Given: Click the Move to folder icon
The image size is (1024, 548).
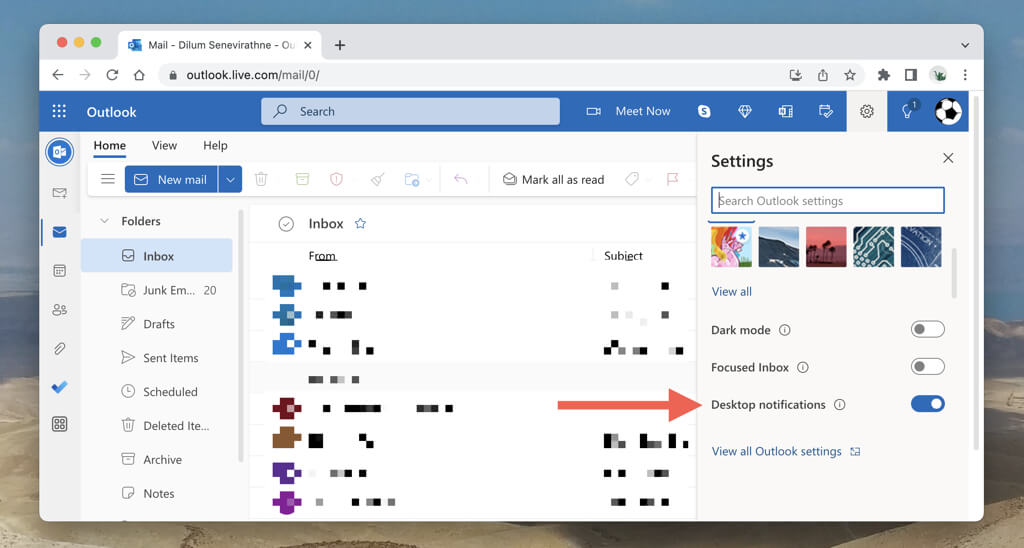Looking at the screenshot, I should [x=411, y=179].
